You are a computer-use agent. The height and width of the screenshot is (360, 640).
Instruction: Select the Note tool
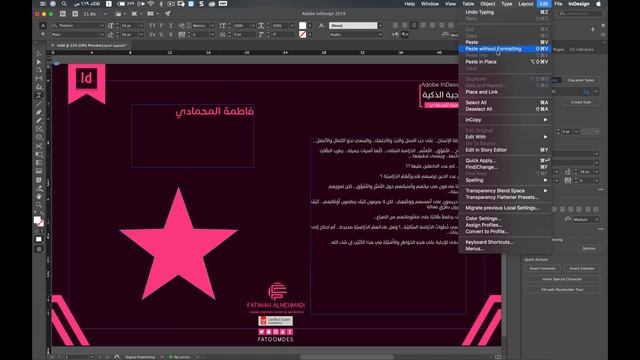click(39, 180)
